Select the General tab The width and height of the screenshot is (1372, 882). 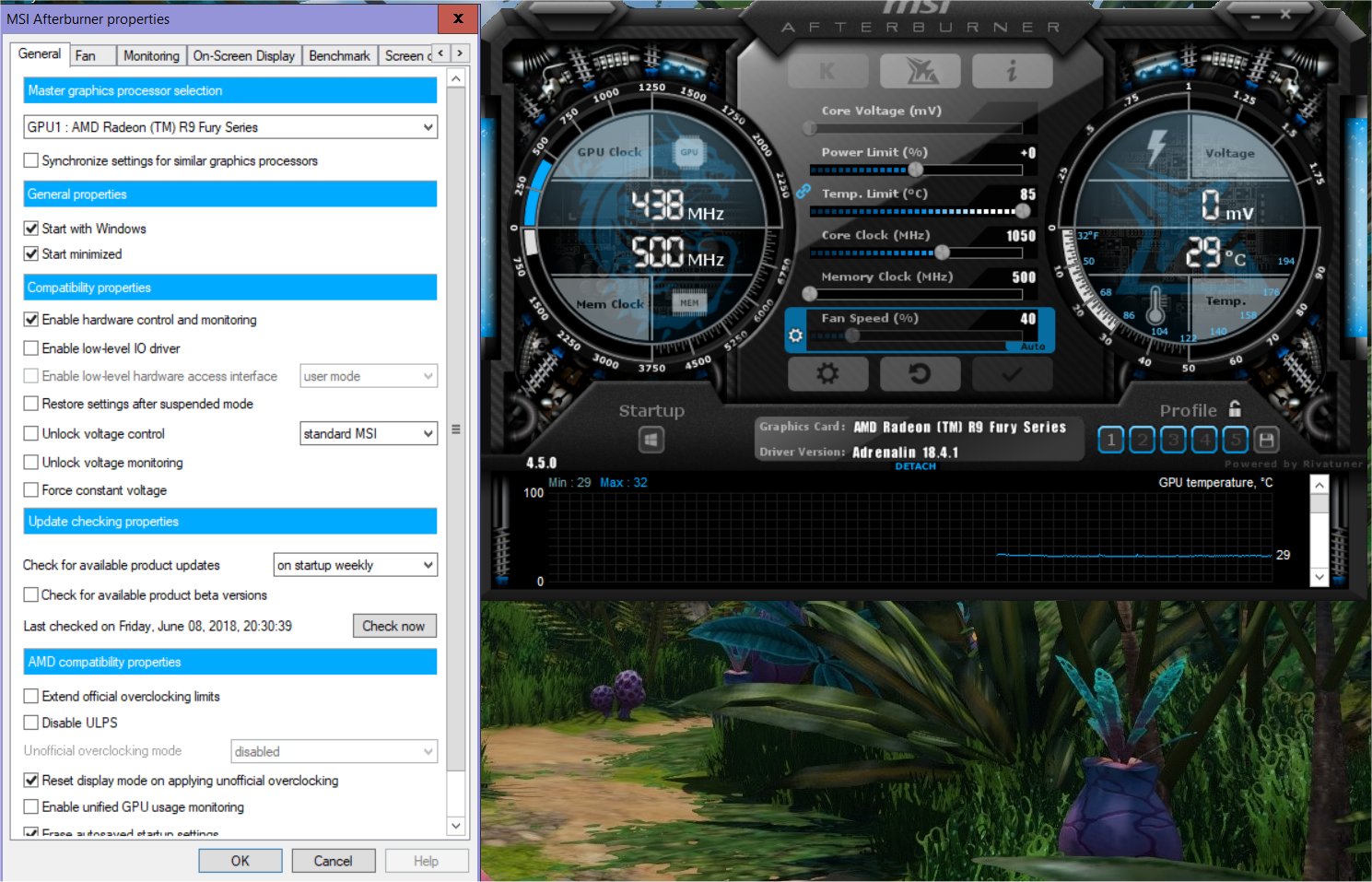click(40, 53)
